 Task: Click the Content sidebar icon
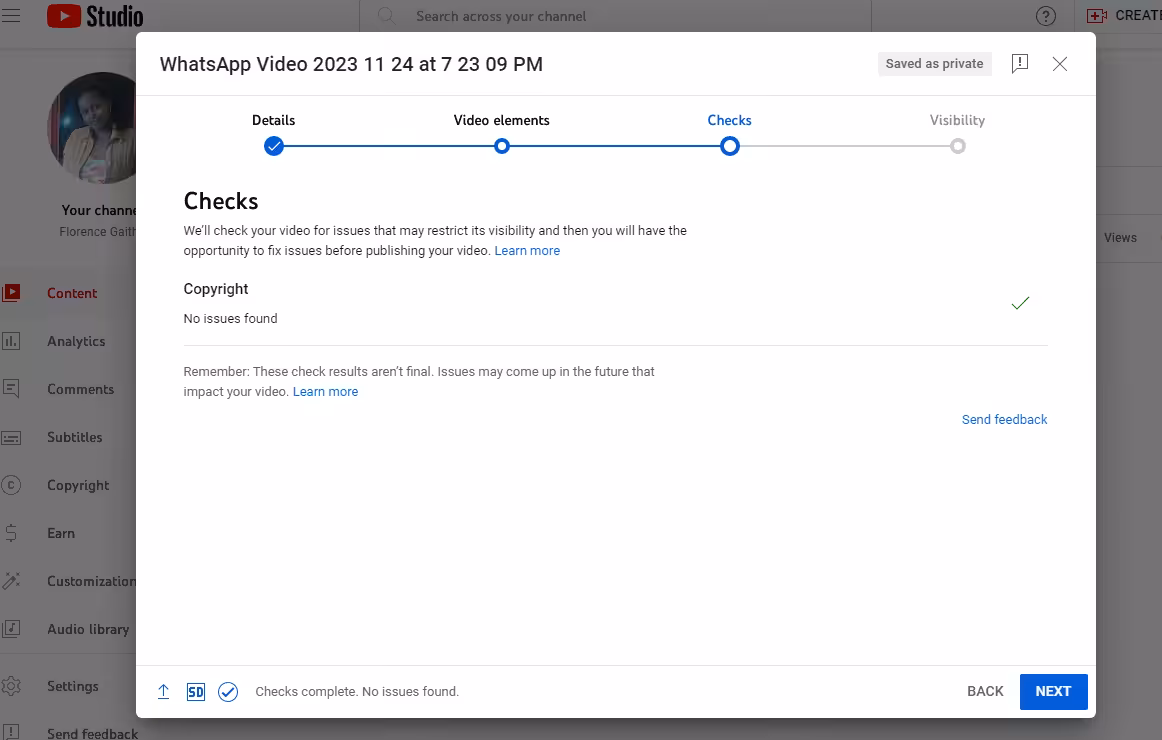(x=11, y=293)
